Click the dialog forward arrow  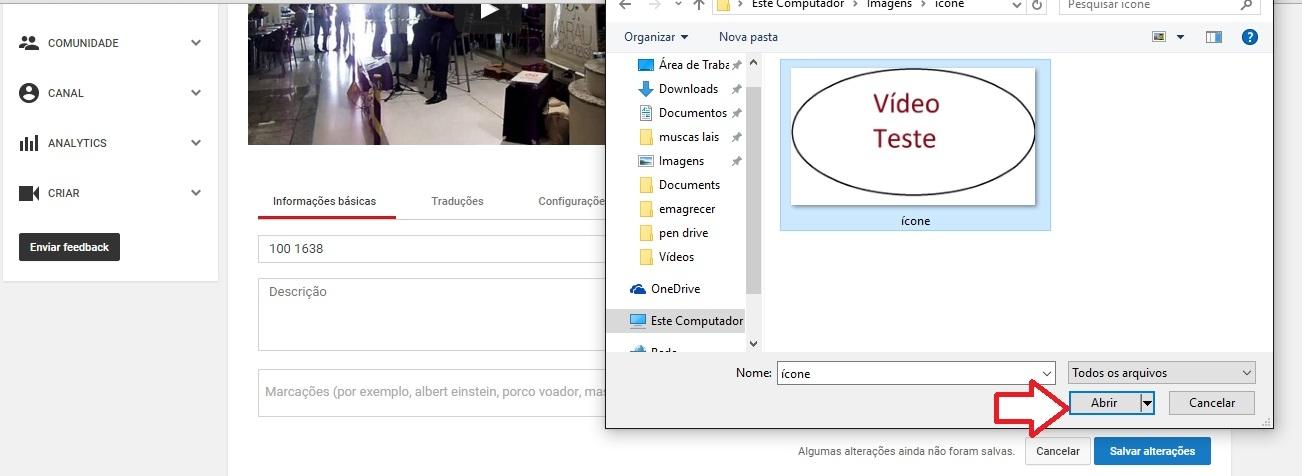coord(653,5)
